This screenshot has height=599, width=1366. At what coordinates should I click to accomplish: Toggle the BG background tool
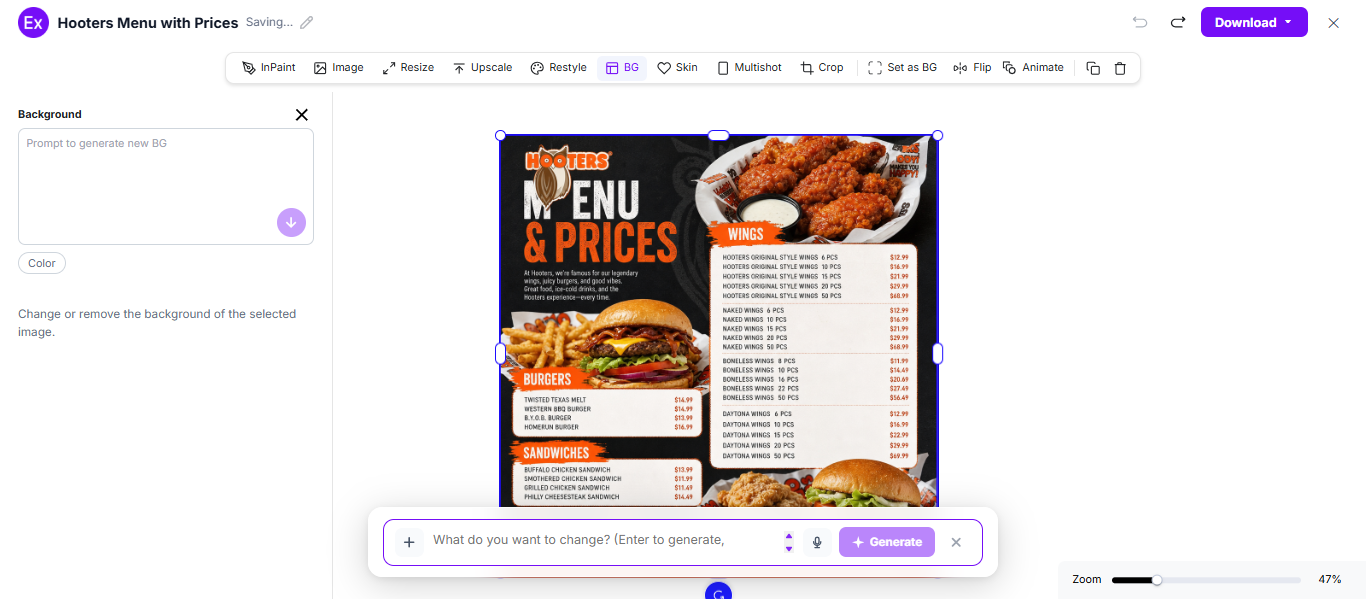point(622,68)
